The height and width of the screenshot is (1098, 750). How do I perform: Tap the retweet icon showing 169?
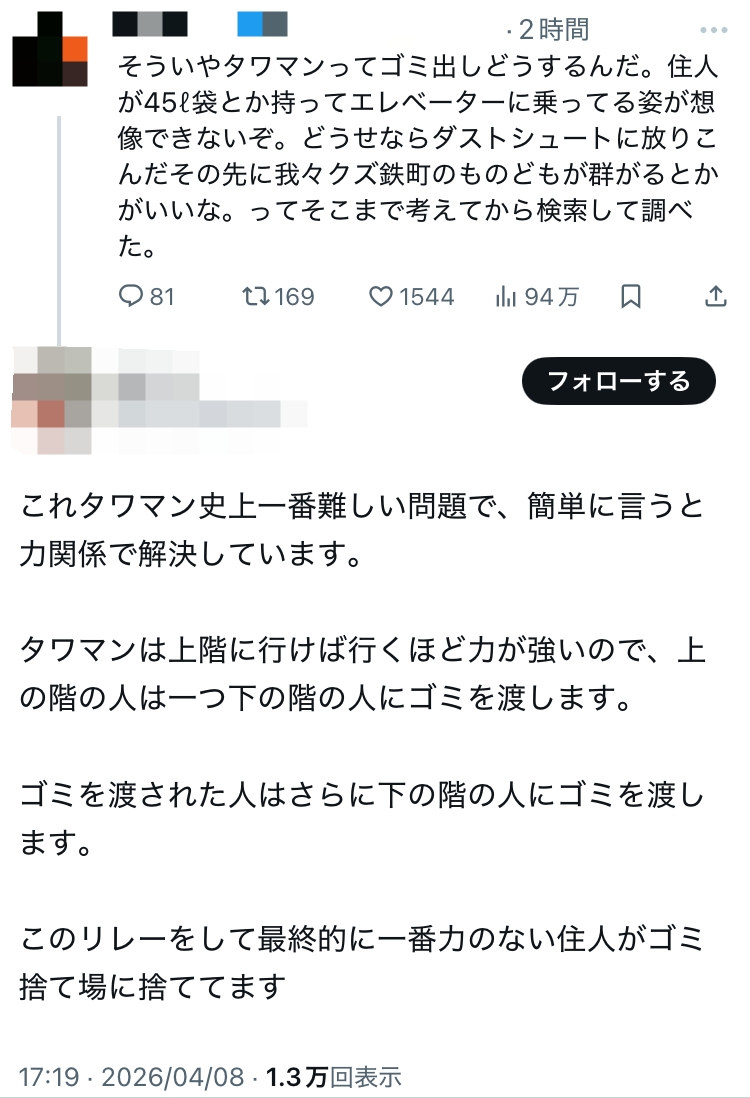click(x=255, y=297)
